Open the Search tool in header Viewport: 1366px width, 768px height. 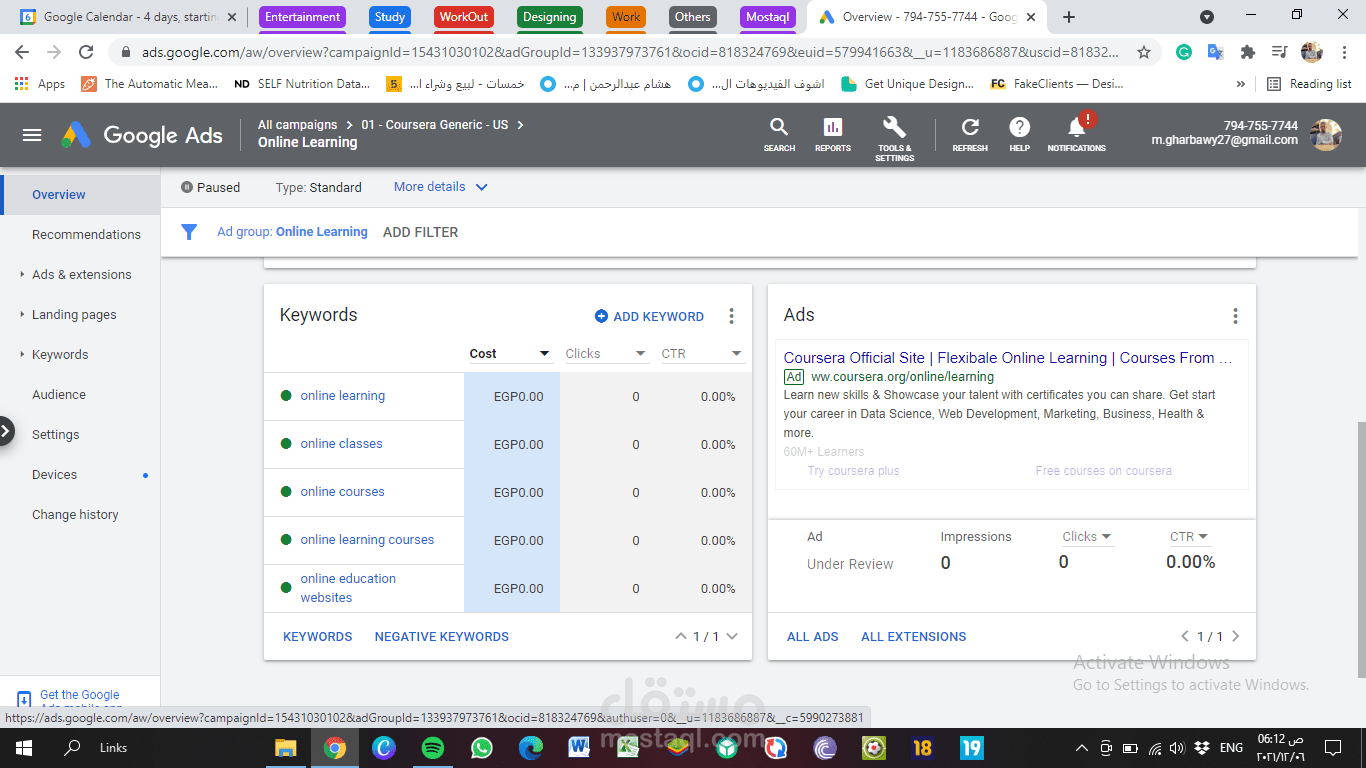[779, 134]
